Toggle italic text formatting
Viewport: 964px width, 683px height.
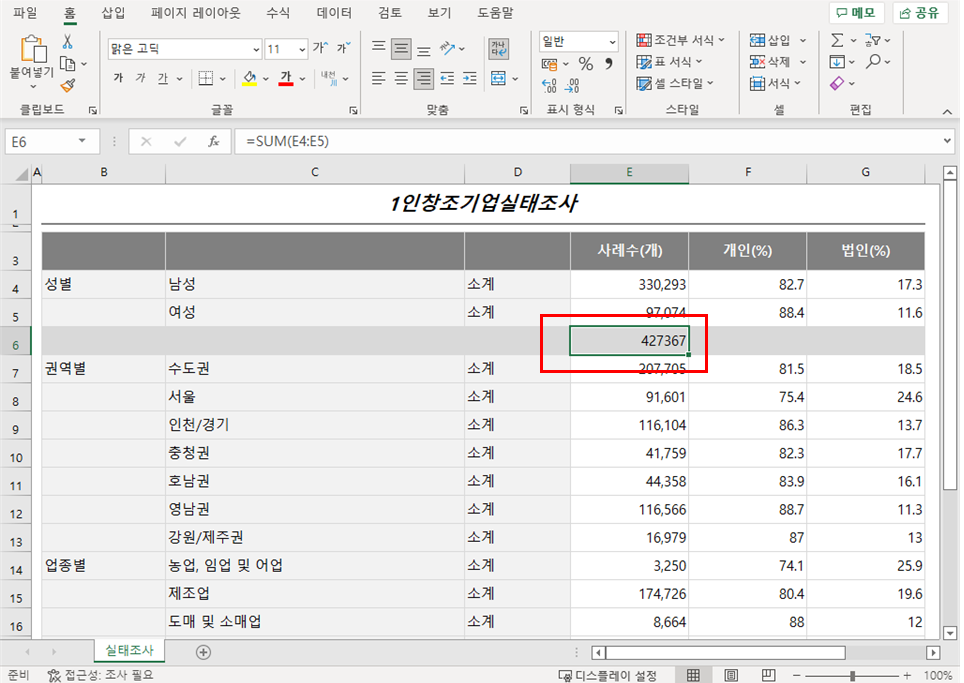pos(140,78)
